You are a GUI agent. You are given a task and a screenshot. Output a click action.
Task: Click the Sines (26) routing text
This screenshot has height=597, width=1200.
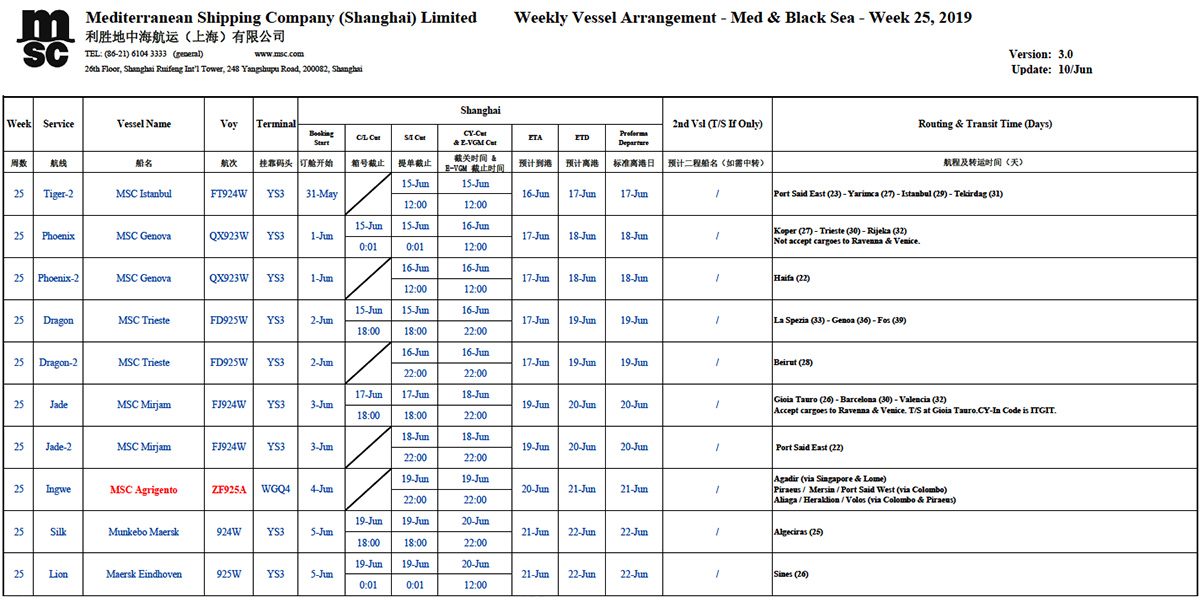pos(791,574)
